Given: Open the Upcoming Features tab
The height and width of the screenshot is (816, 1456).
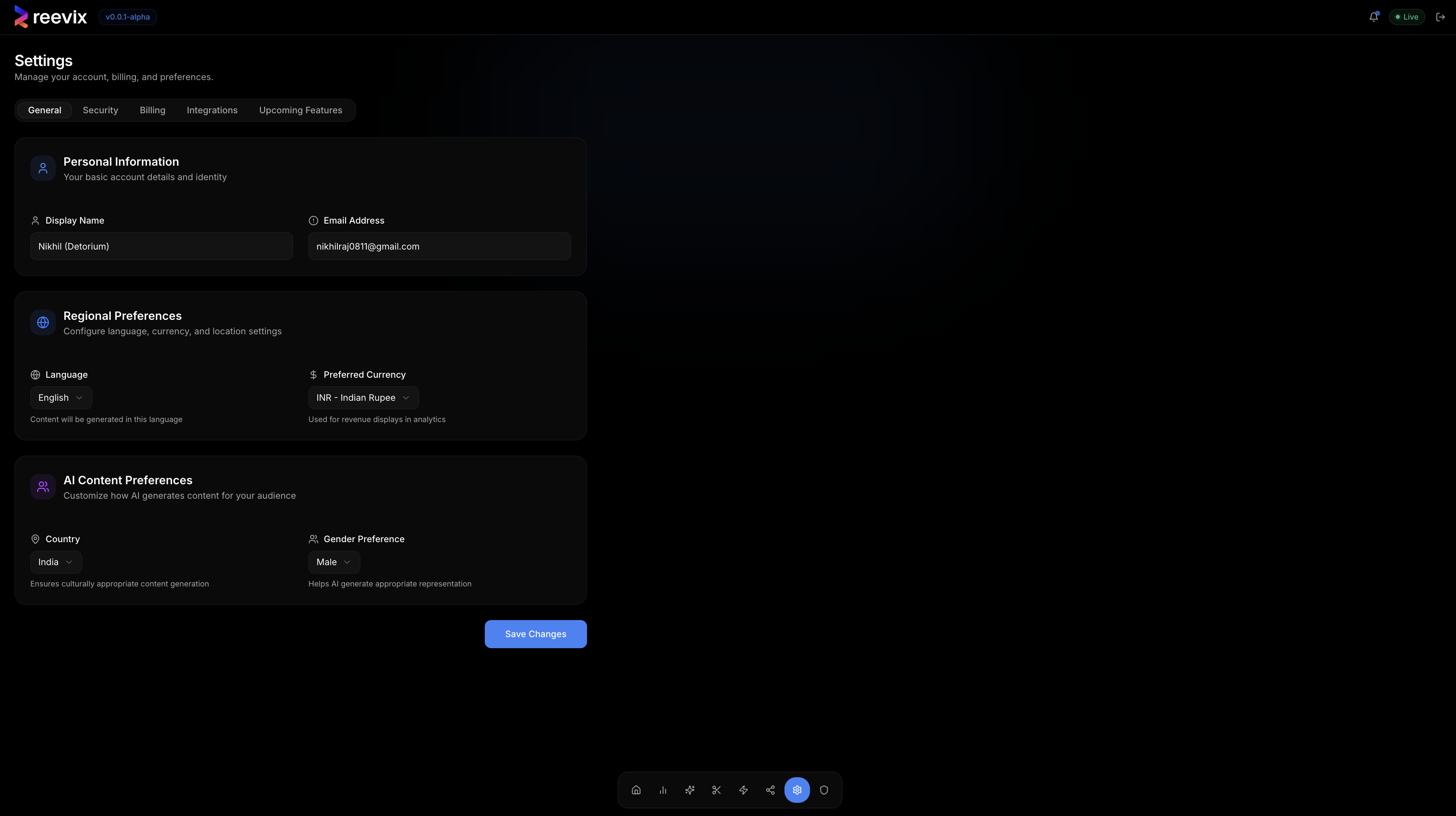Looking at the screenshot, I should (300, 110).
